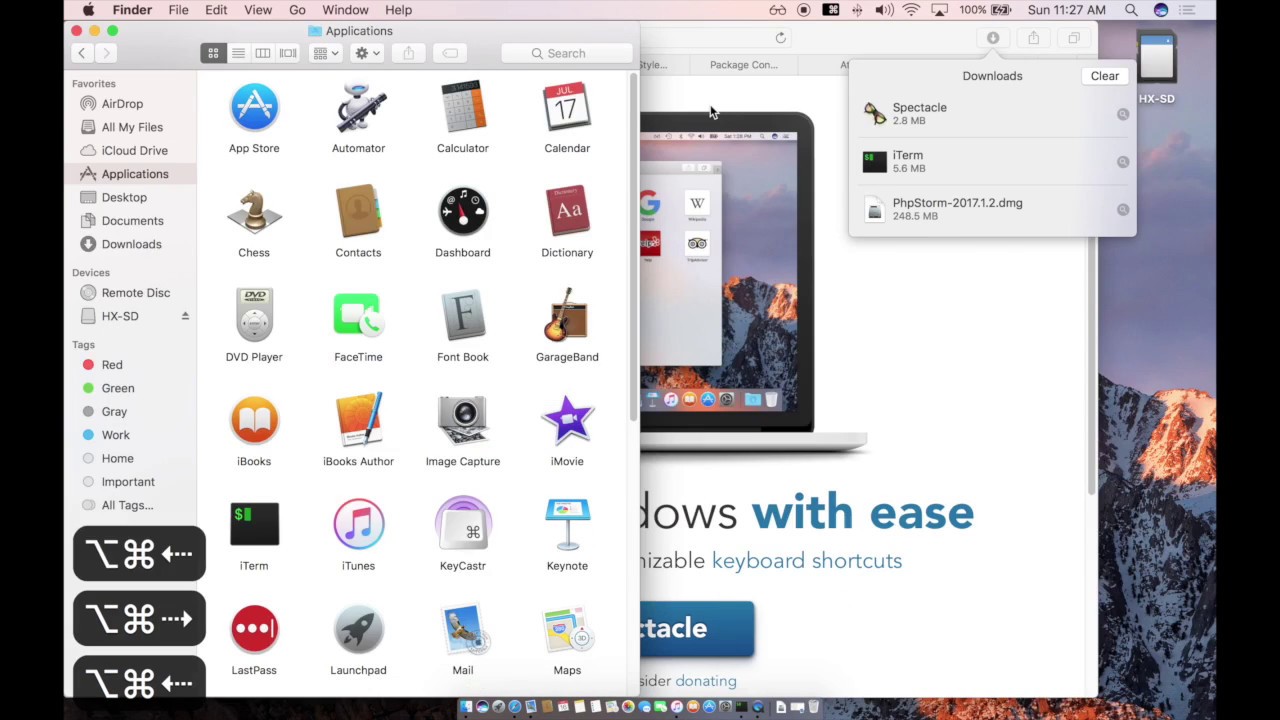
Task: Show All Tags in Finder sidebar
Action: [127, 505]
